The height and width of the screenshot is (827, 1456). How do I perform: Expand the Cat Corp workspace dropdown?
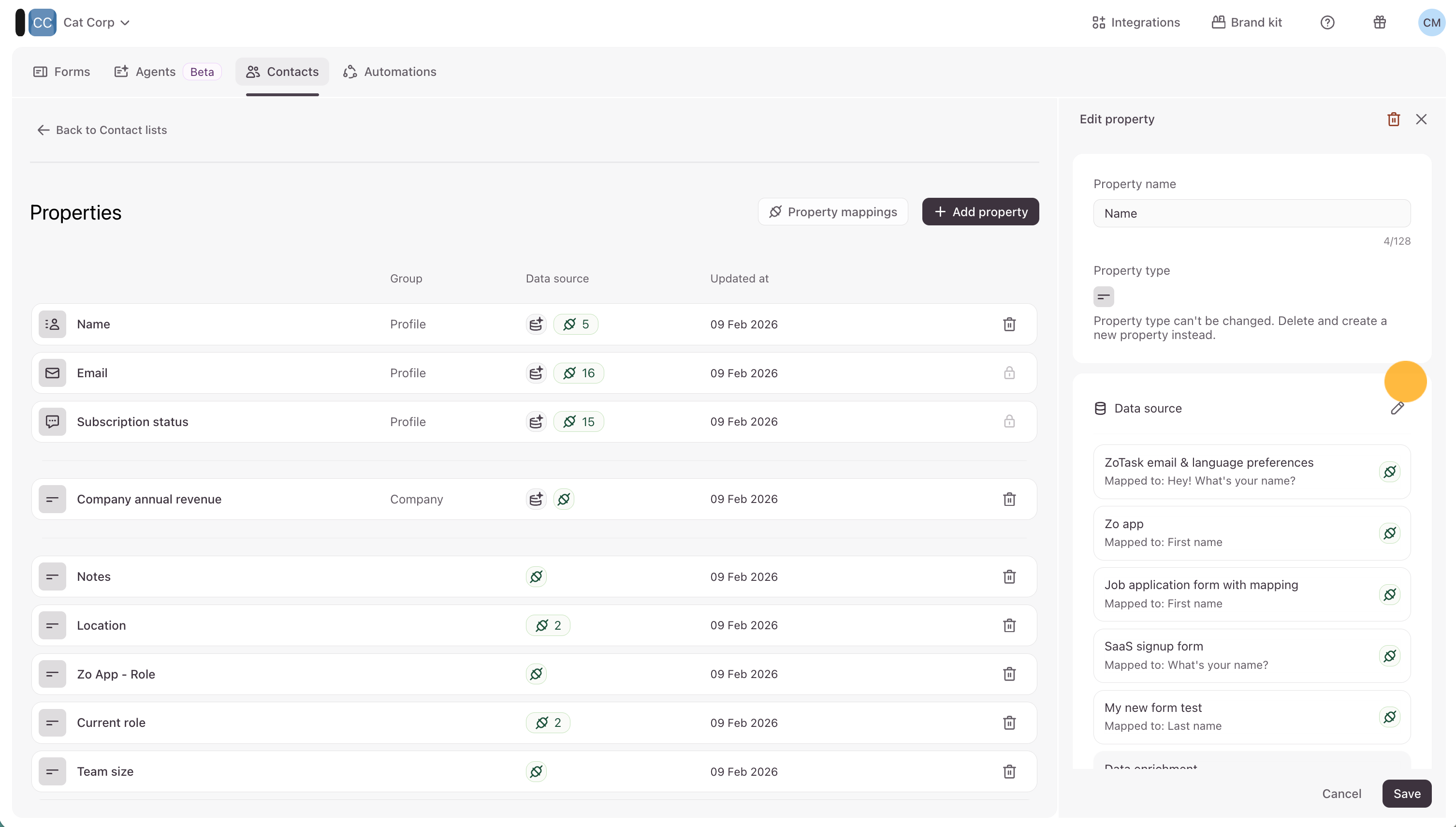(x=97, y=23)
